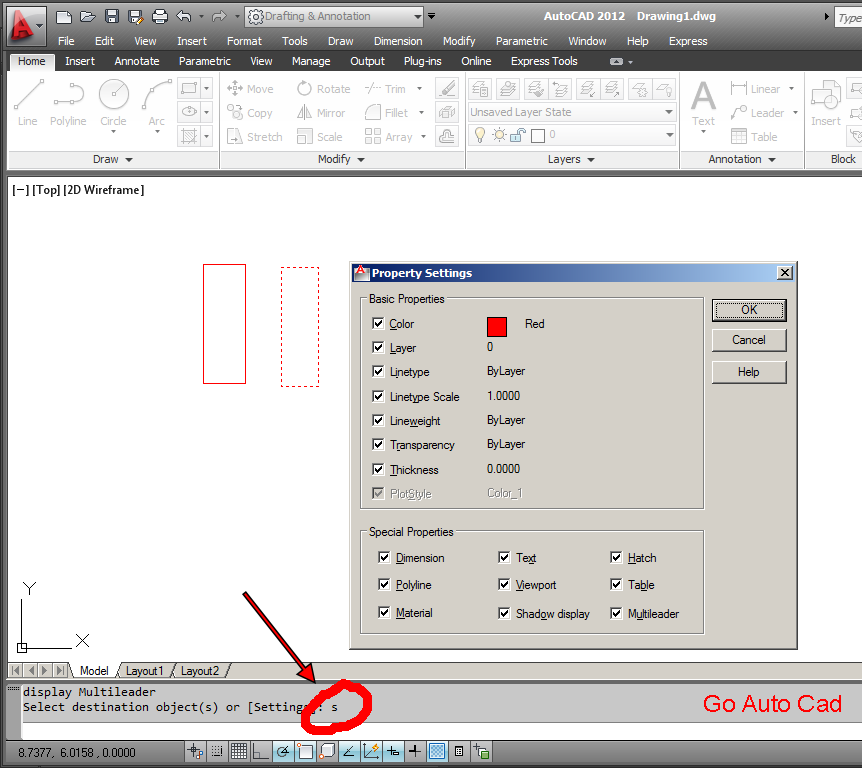Toggle Grid Display in status bar
The height and width of the screenshot is (768, 862).
(239, 751)
